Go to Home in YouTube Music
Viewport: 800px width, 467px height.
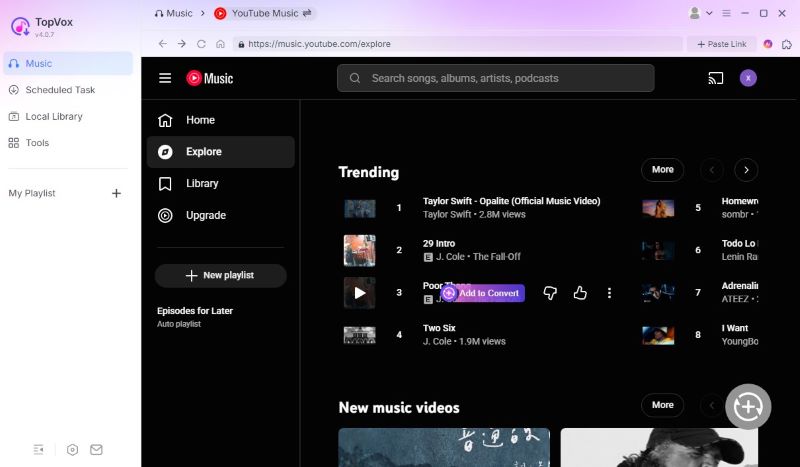tap(220, 120)
